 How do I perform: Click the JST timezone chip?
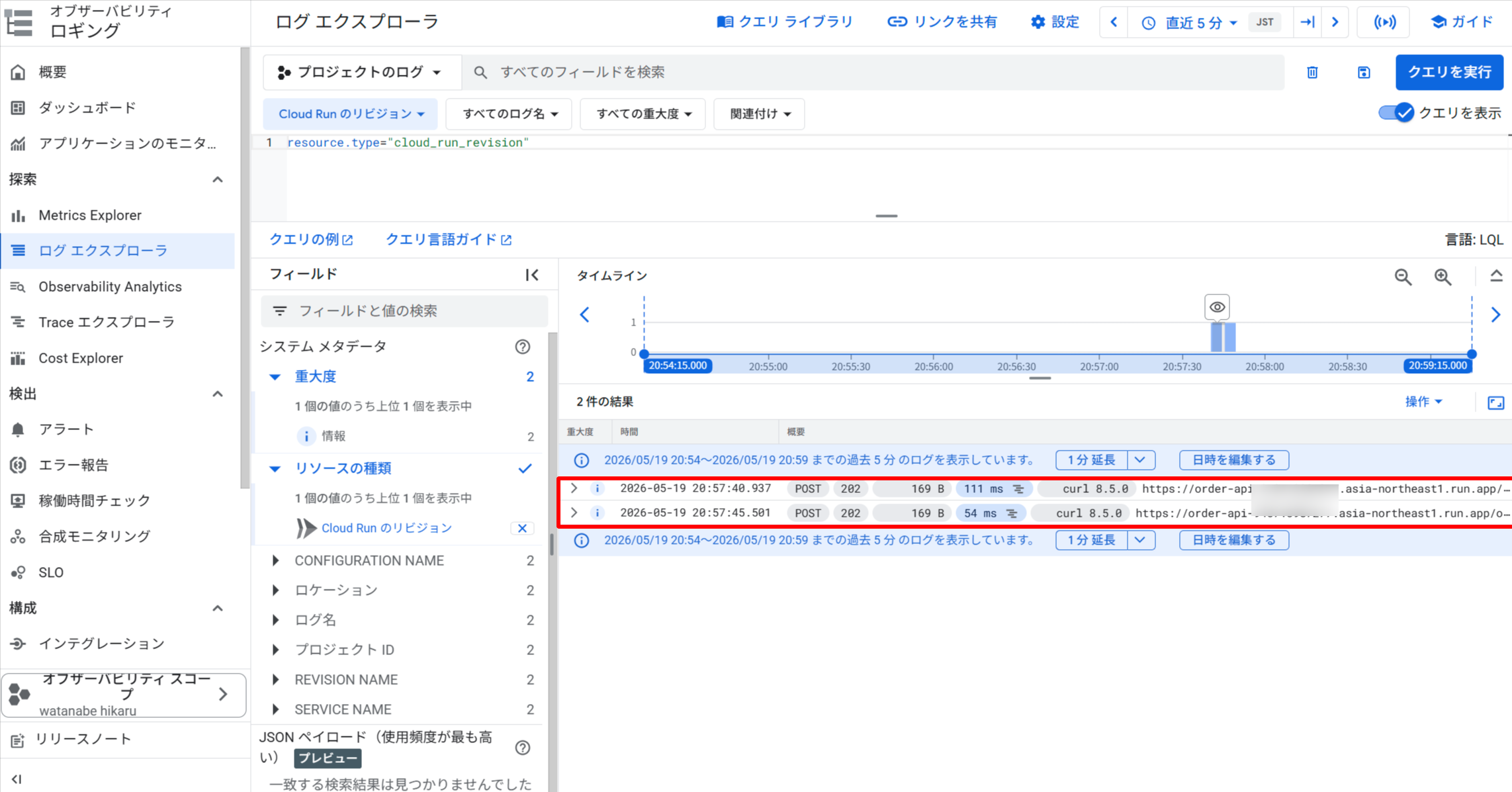tap(1265, 22)
